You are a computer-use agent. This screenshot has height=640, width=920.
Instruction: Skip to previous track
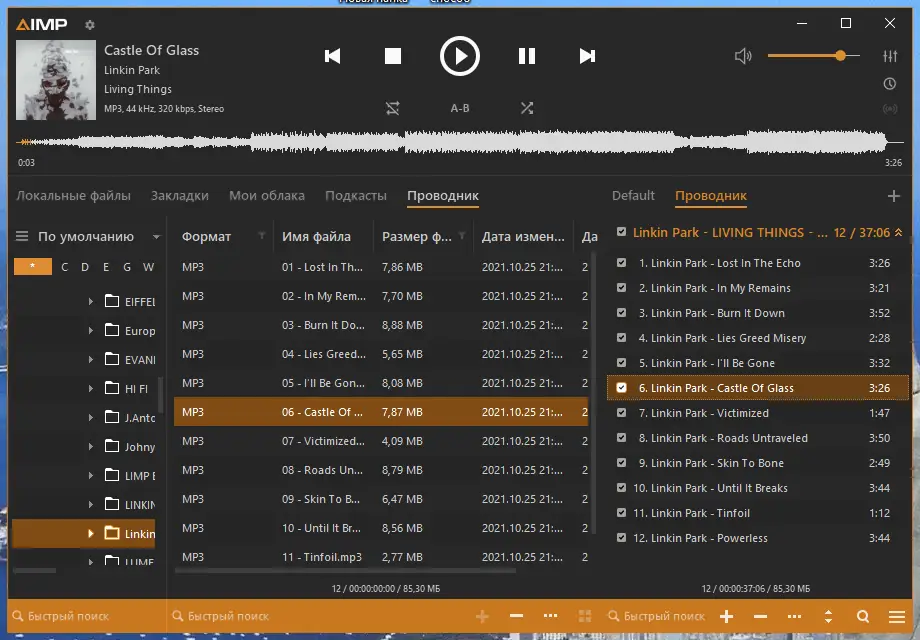[x=333, y=56]
